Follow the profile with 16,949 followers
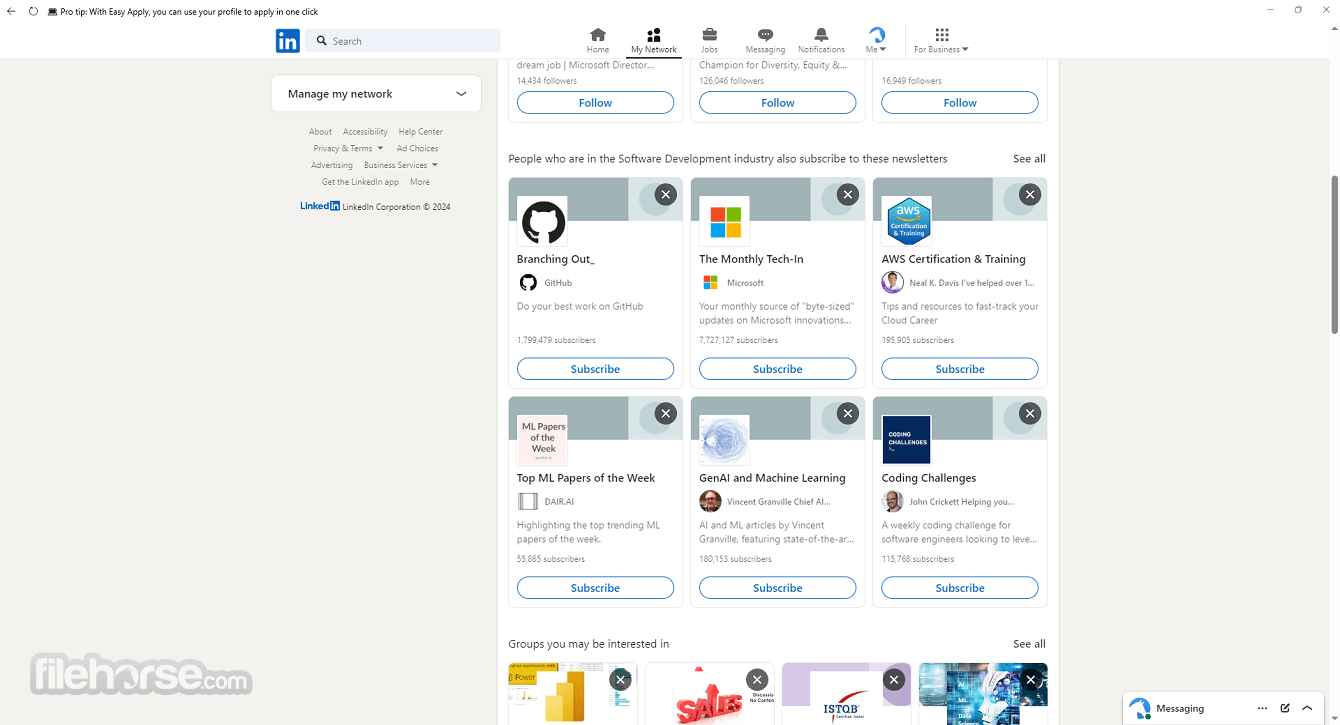The width and height of the screenshot is (1340, 725). pos(960,103)
